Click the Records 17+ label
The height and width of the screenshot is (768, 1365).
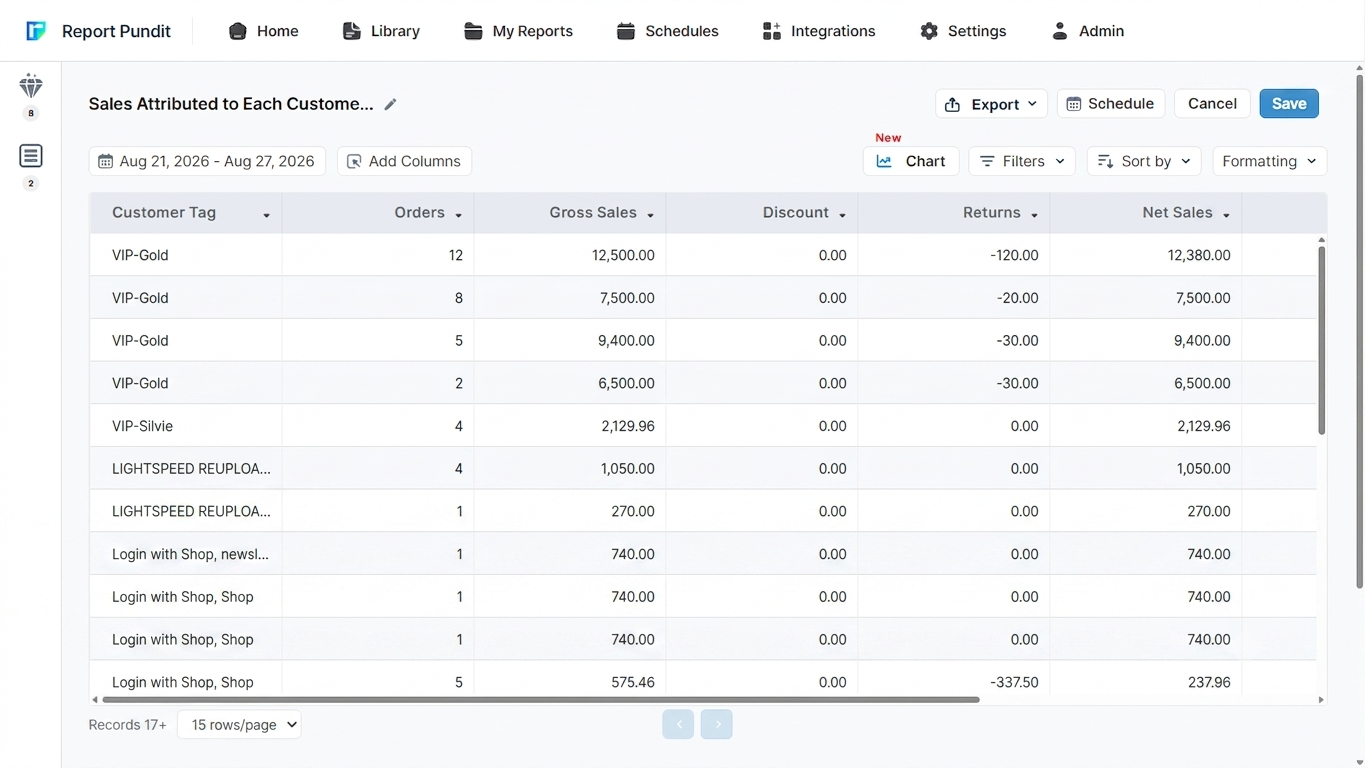tap(128, 725)
